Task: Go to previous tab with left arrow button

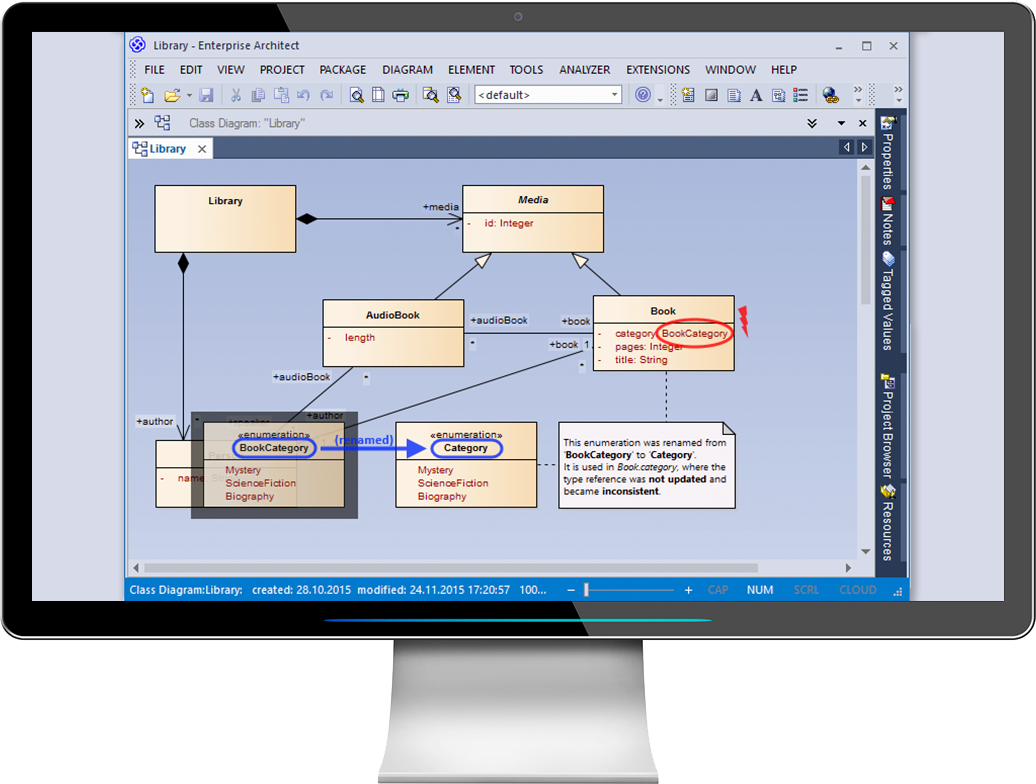Action: point(846,147)
